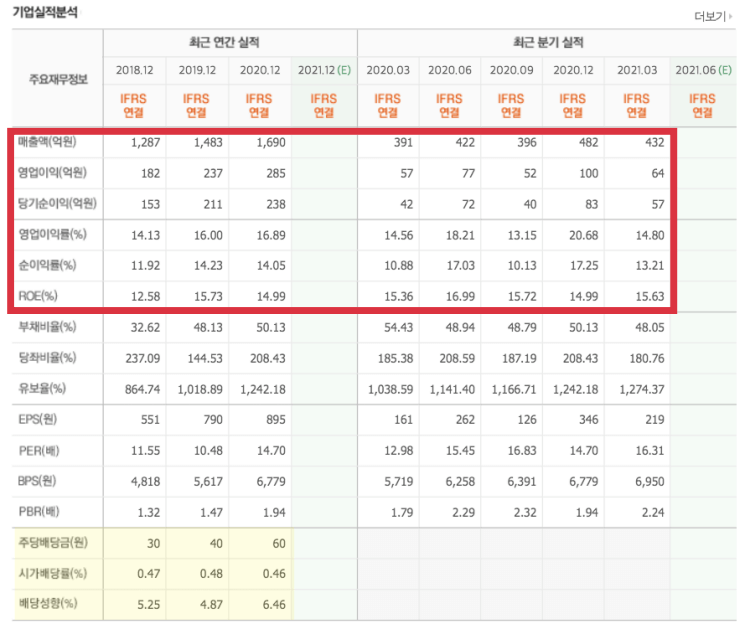750x629 pixels.
Task: Click the 순이익률(%) row label
Action: click(47, 265)
